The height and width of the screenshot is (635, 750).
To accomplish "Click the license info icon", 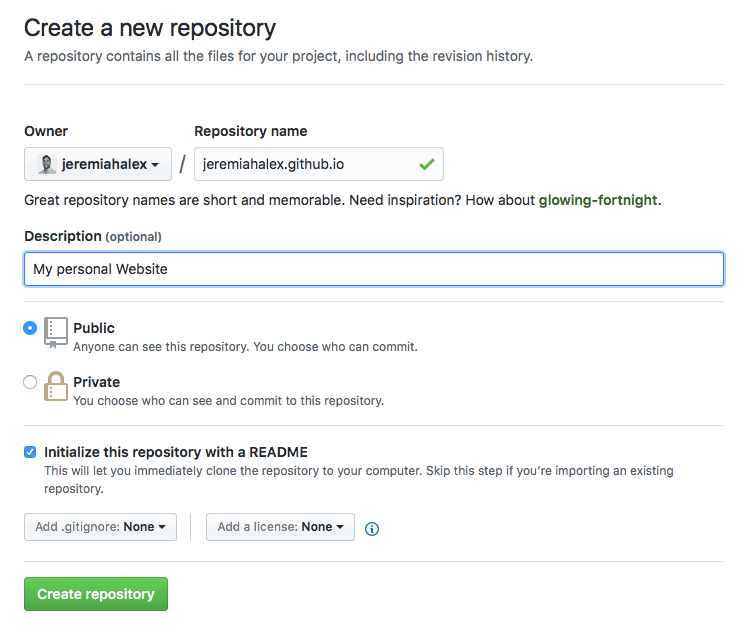I will coord(372,528).
